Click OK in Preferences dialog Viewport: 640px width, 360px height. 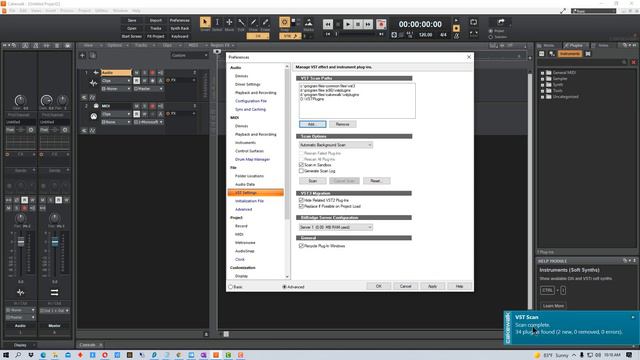pos(378,286)
